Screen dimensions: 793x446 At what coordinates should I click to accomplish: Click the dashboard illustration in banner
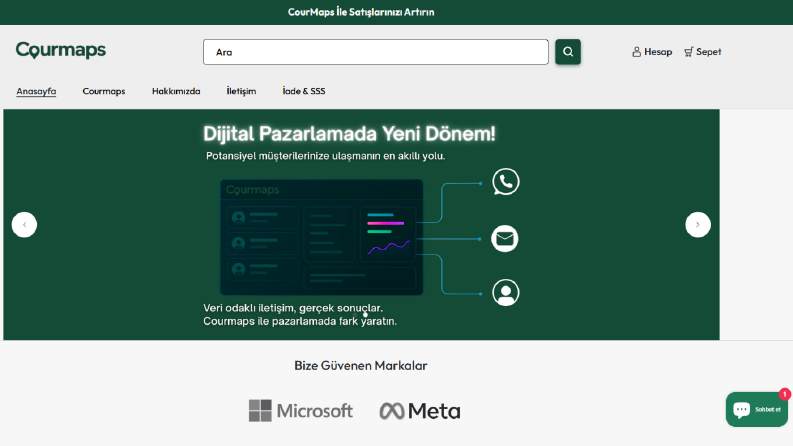(x=322, y=237)
